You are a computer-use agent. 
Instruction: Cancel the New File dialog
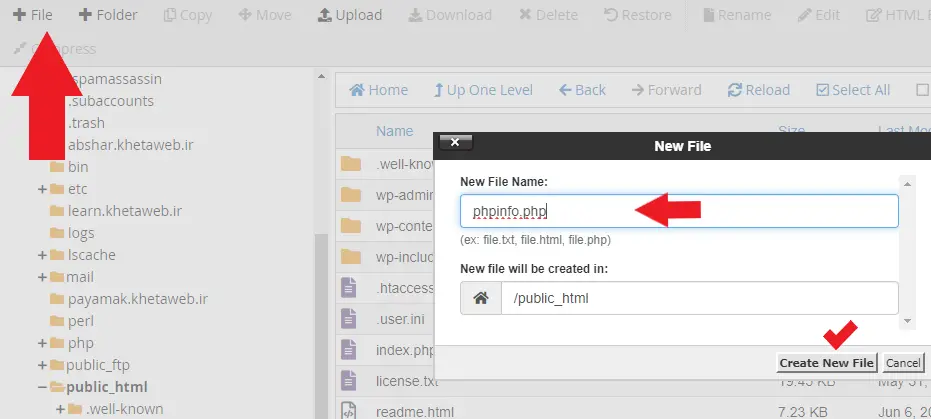[x=902, y=363]
